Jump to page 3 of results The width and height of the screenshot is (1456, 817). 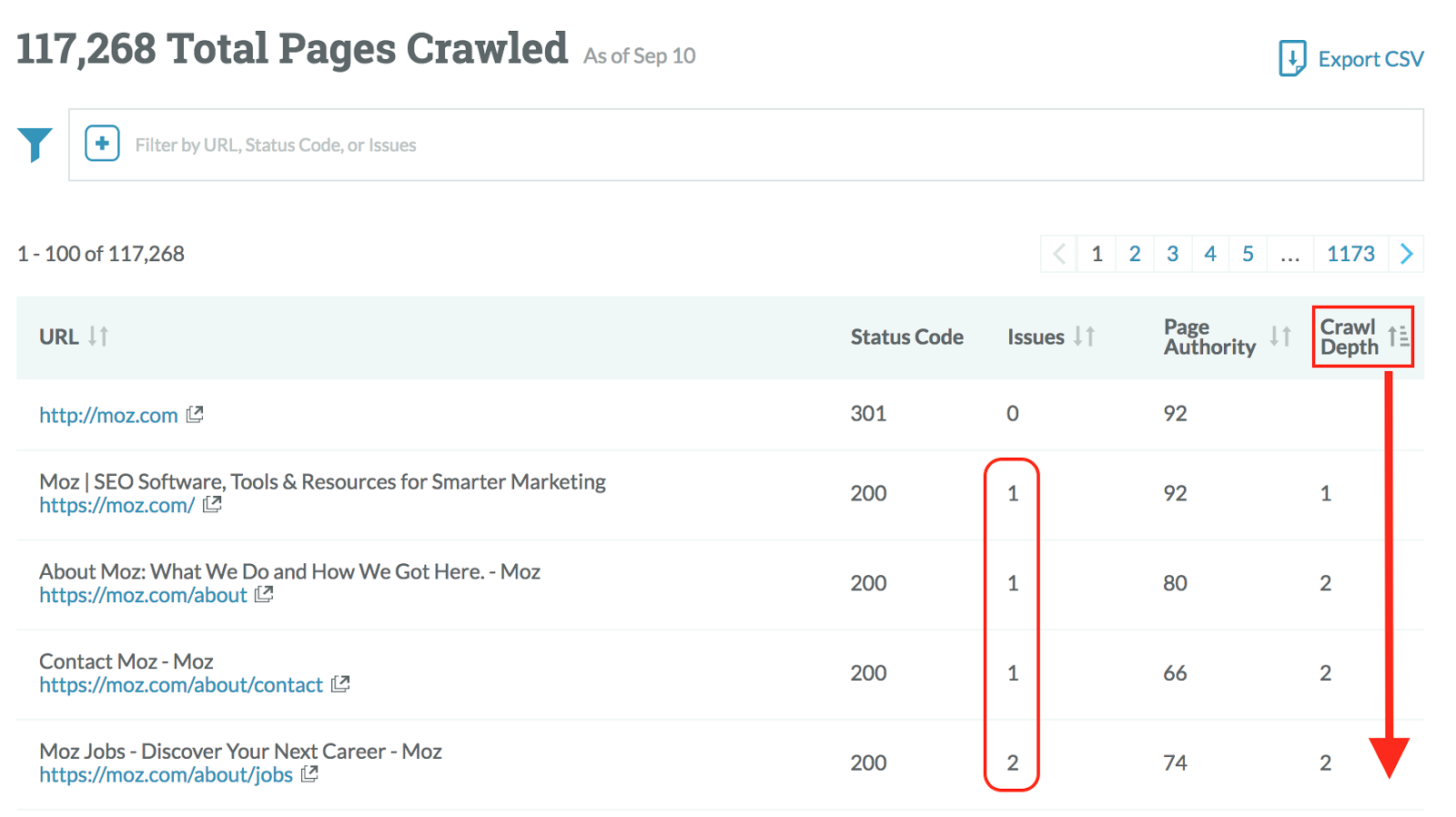click(x=1172, y=254)
